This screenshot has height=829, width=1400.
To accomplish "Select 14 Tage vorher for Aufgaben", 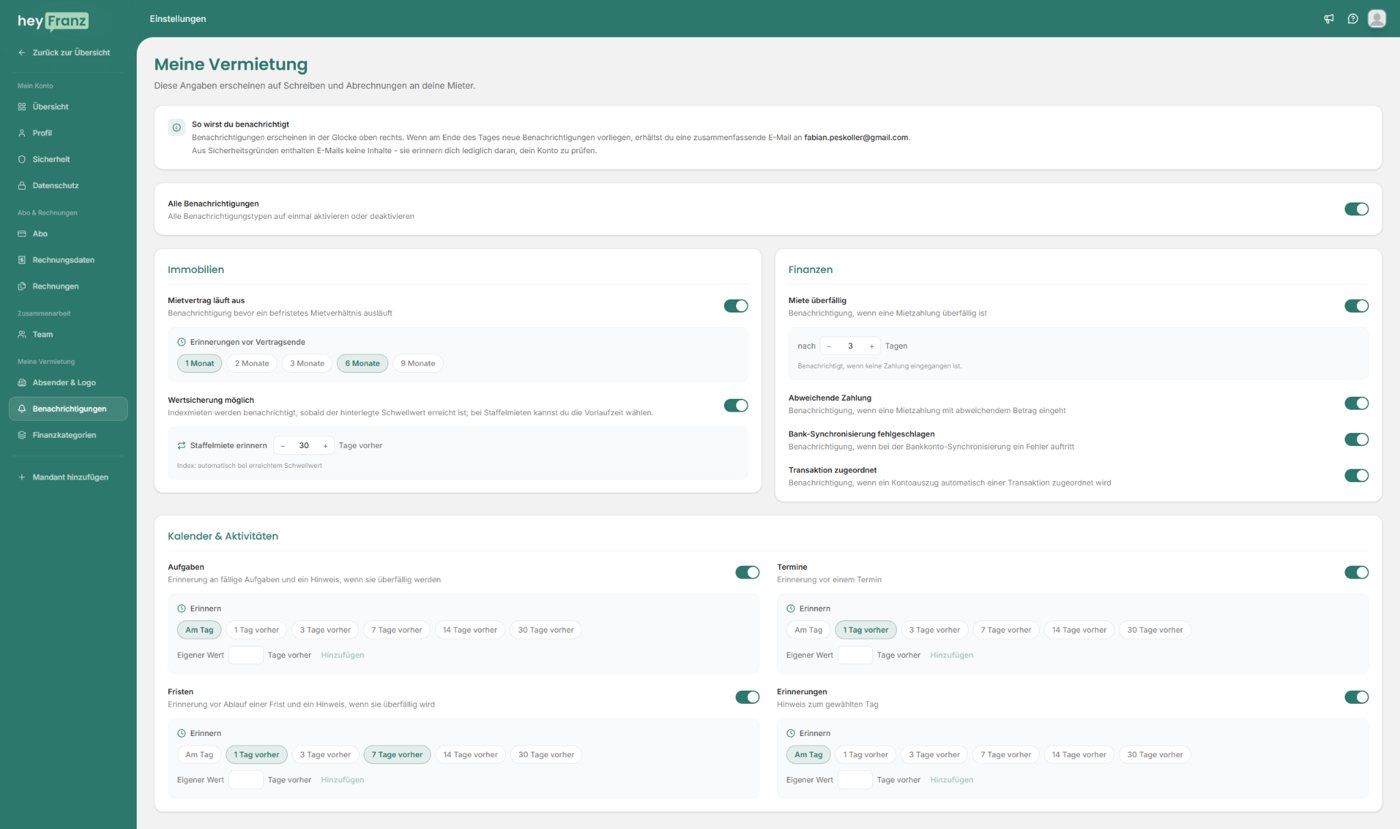I will point(470,630).
